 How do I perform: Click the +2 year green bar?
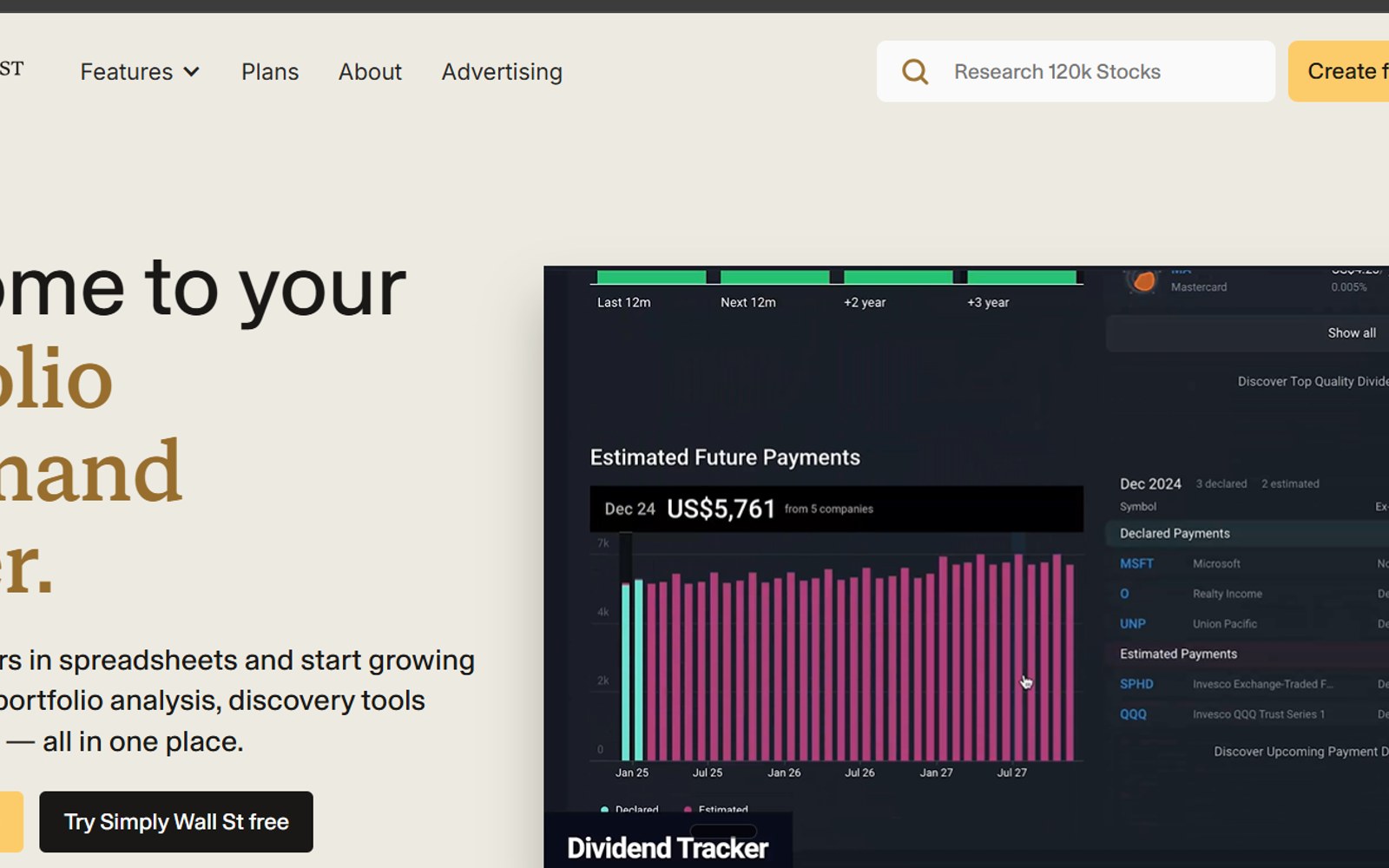899,277
